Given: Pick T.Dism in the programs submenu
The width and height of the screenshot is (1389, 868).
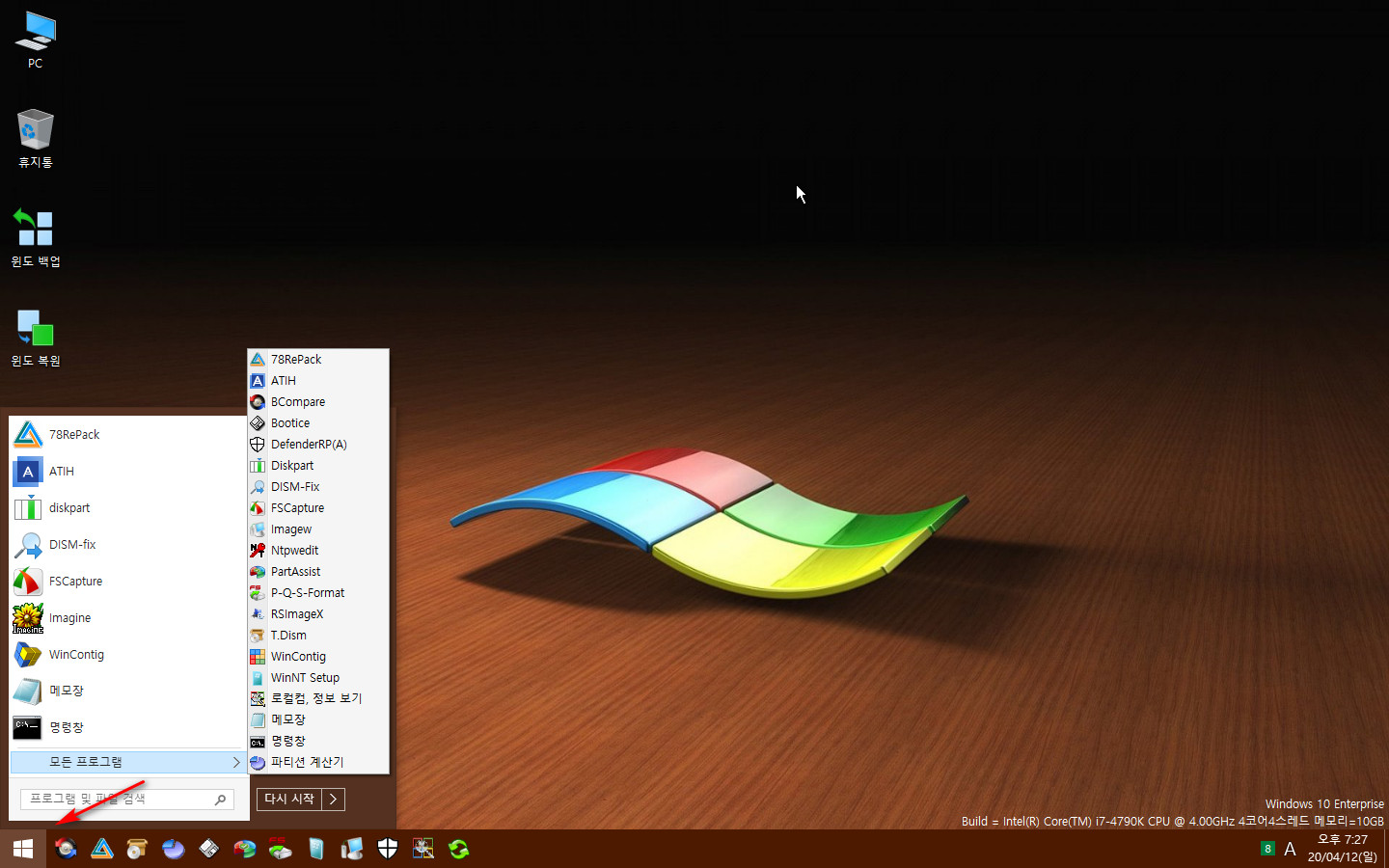Looking at the screenshot, I should point(318,636).
